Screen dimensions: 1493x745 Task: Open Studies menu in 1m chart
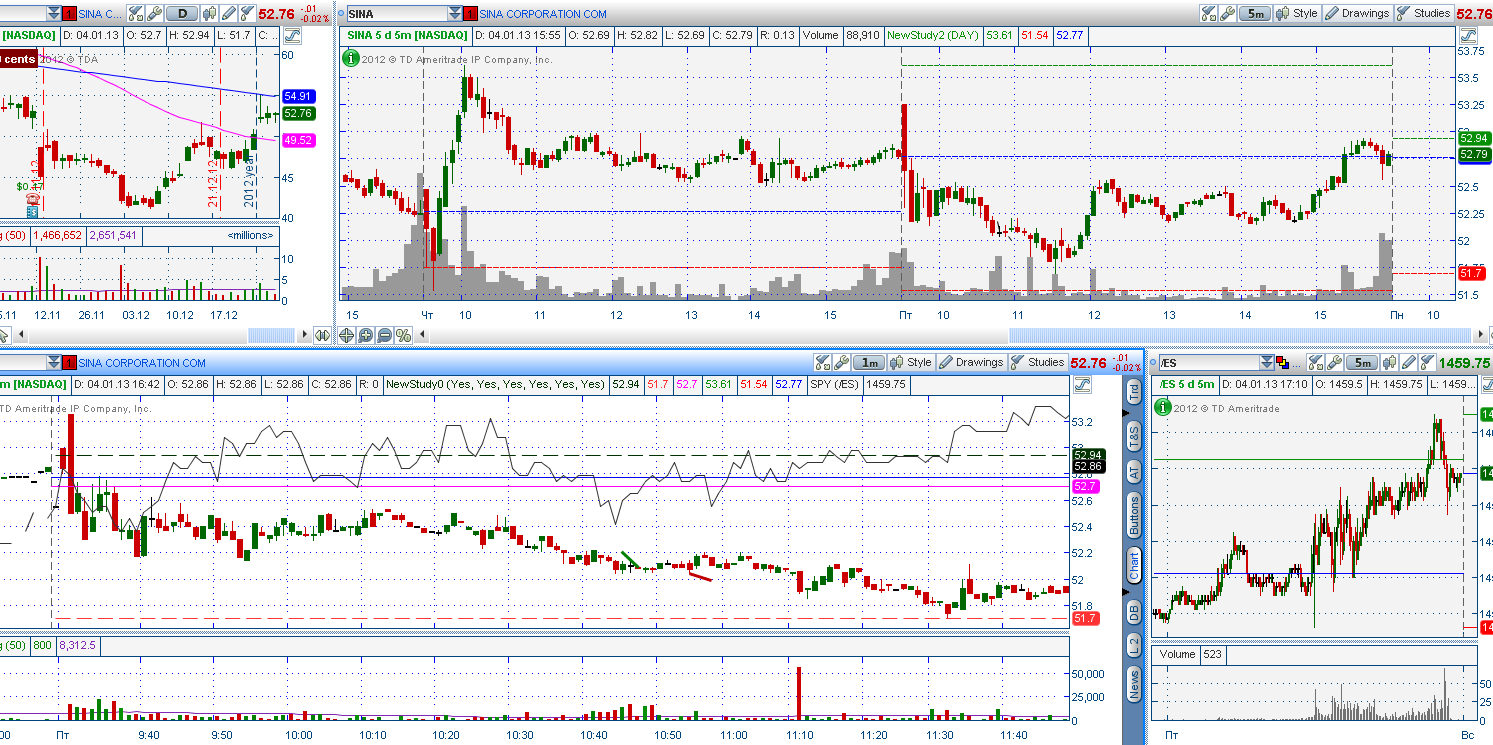[1038, 362]
